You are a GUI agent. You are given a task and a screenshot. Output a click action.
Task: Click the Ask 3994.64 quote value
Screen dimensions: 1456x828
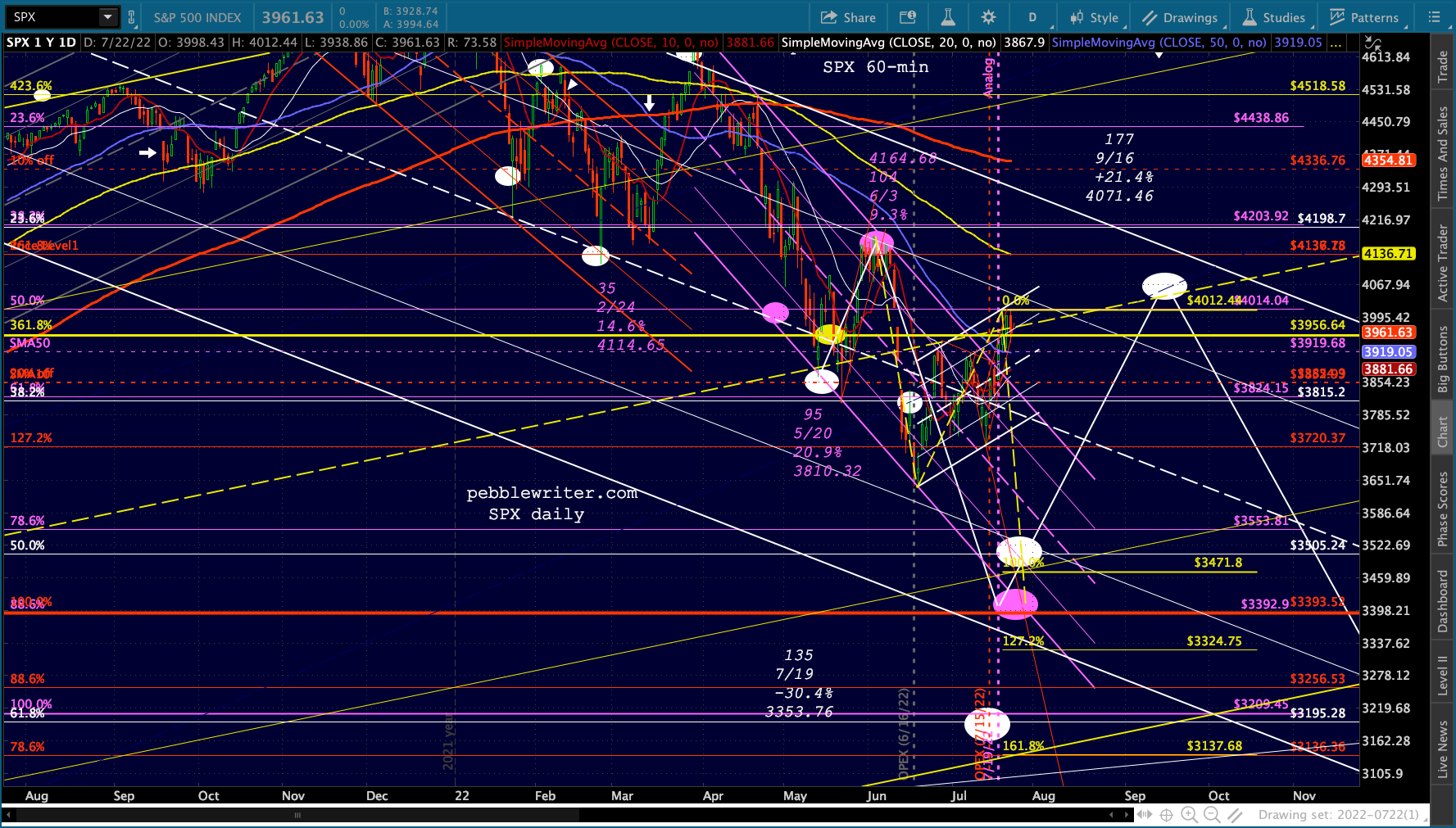coord(410,25)
